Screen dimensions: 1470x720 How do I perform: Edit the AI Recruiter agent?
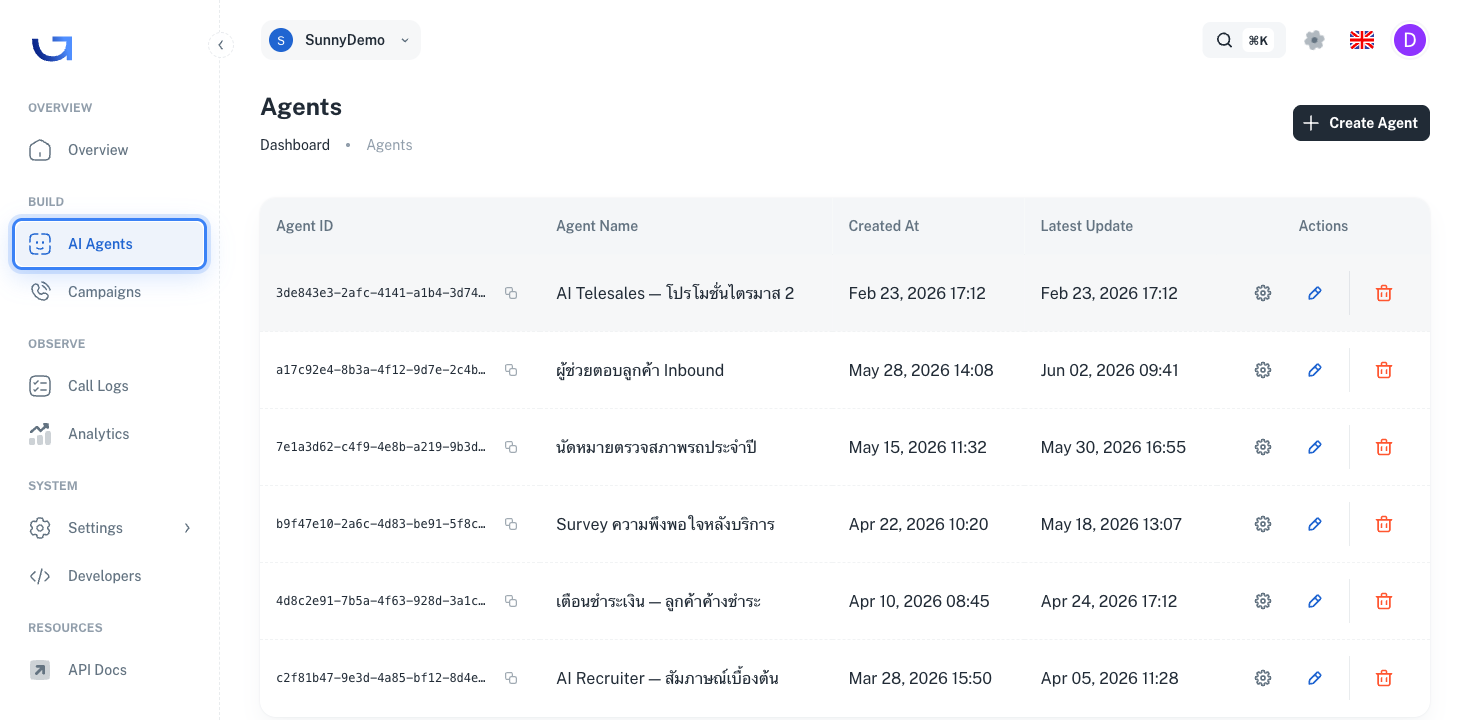(x=1315, y=678)
